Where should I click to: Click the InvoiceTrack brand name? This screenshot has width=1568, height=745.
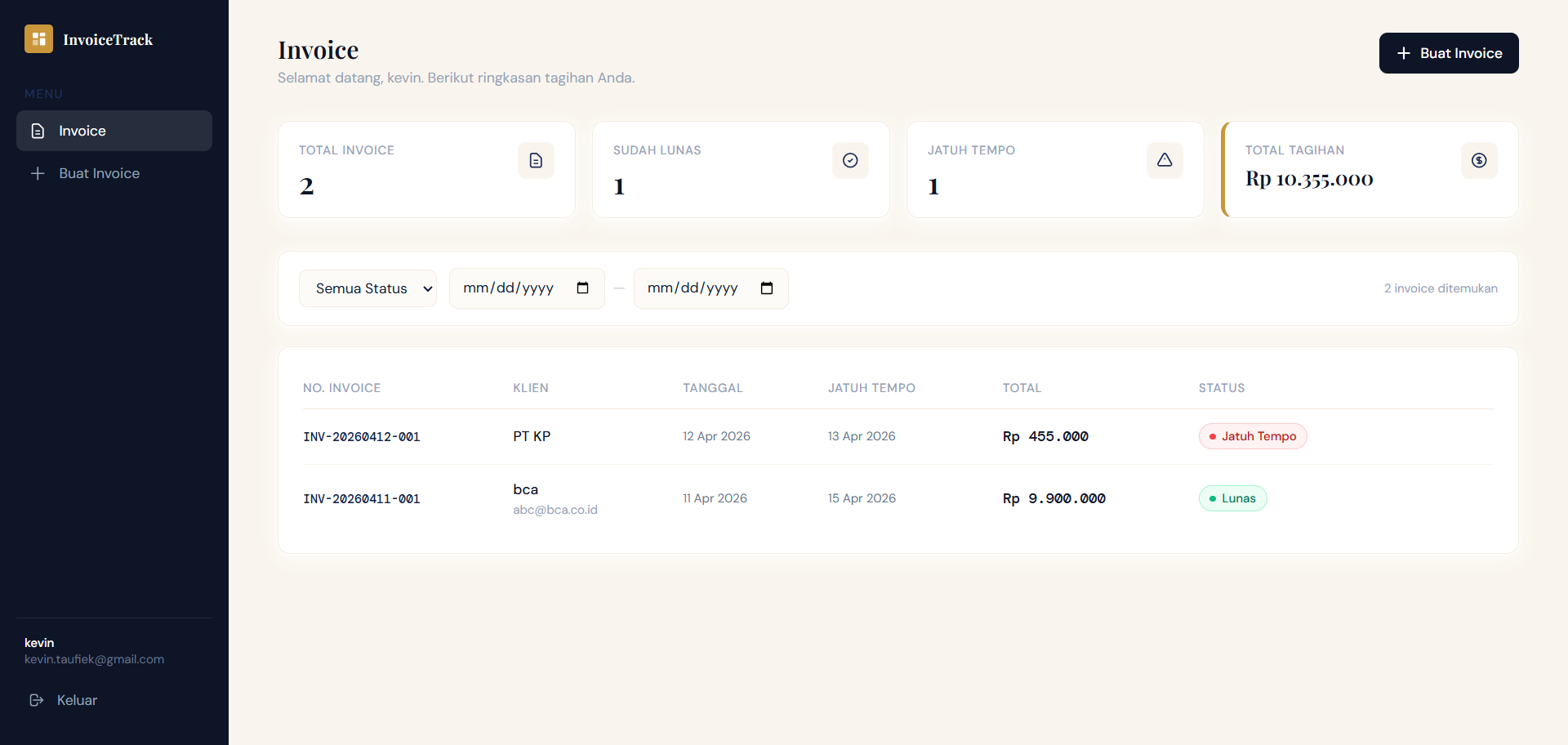pos(108,39)
